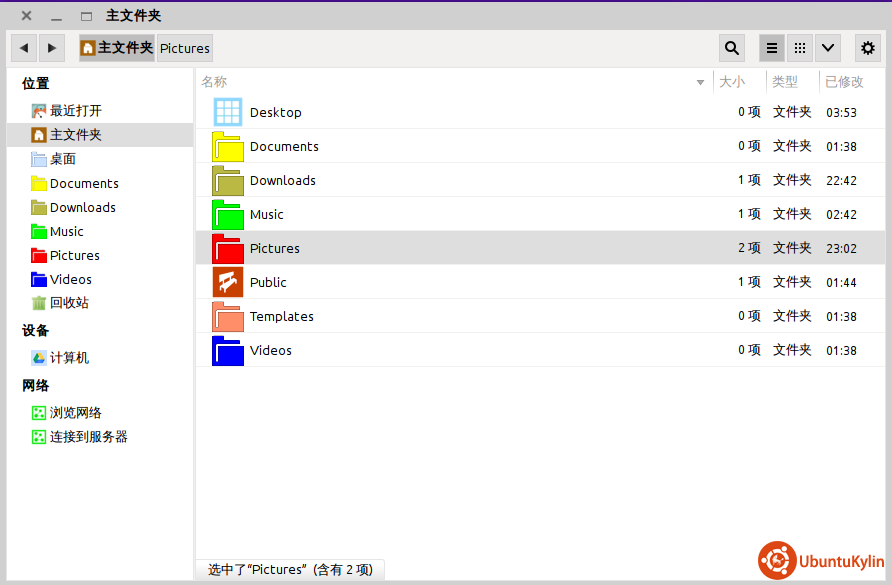Go back with the left arrow button
Image resolution: width=892 pixels, height=585 pixels.
24,48
